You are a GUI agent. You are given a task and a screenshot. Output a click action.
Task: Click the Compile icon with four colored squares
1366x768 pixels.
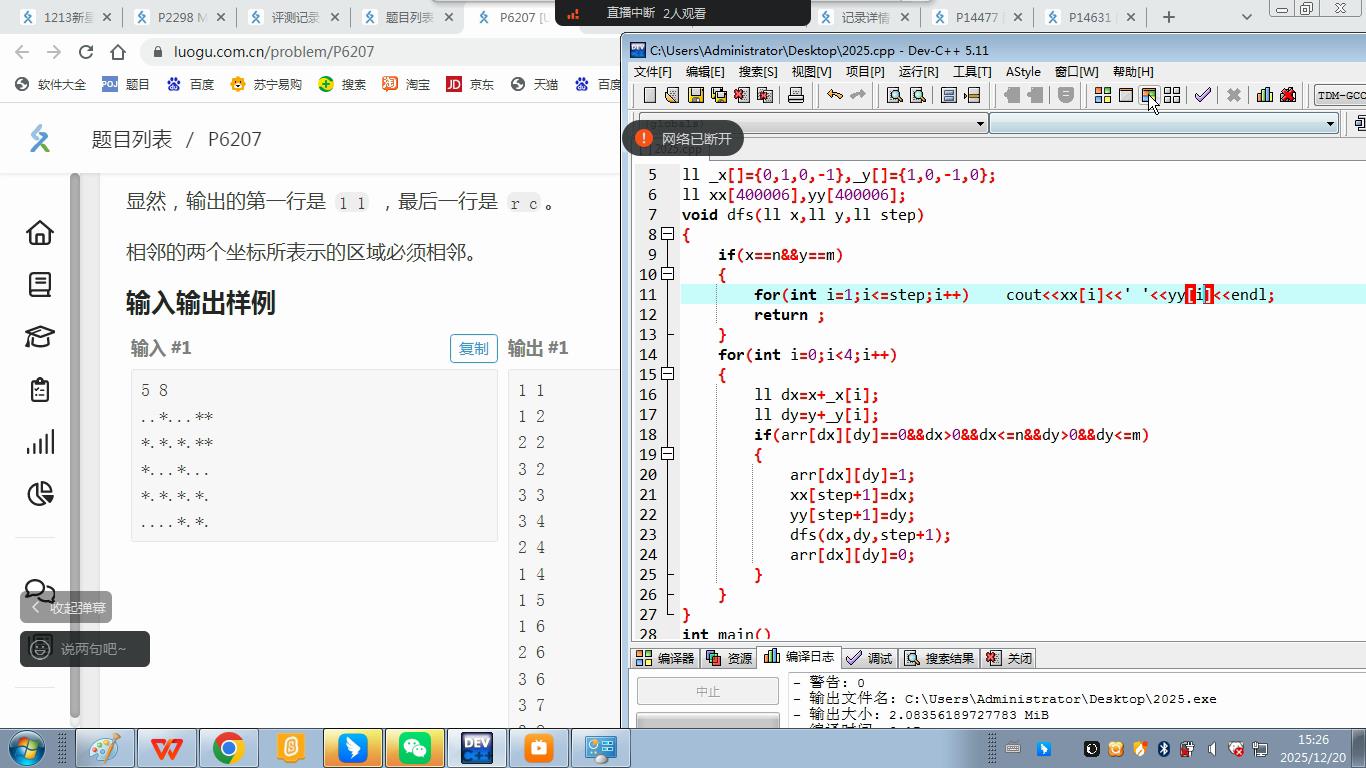tap(1102, 95)
